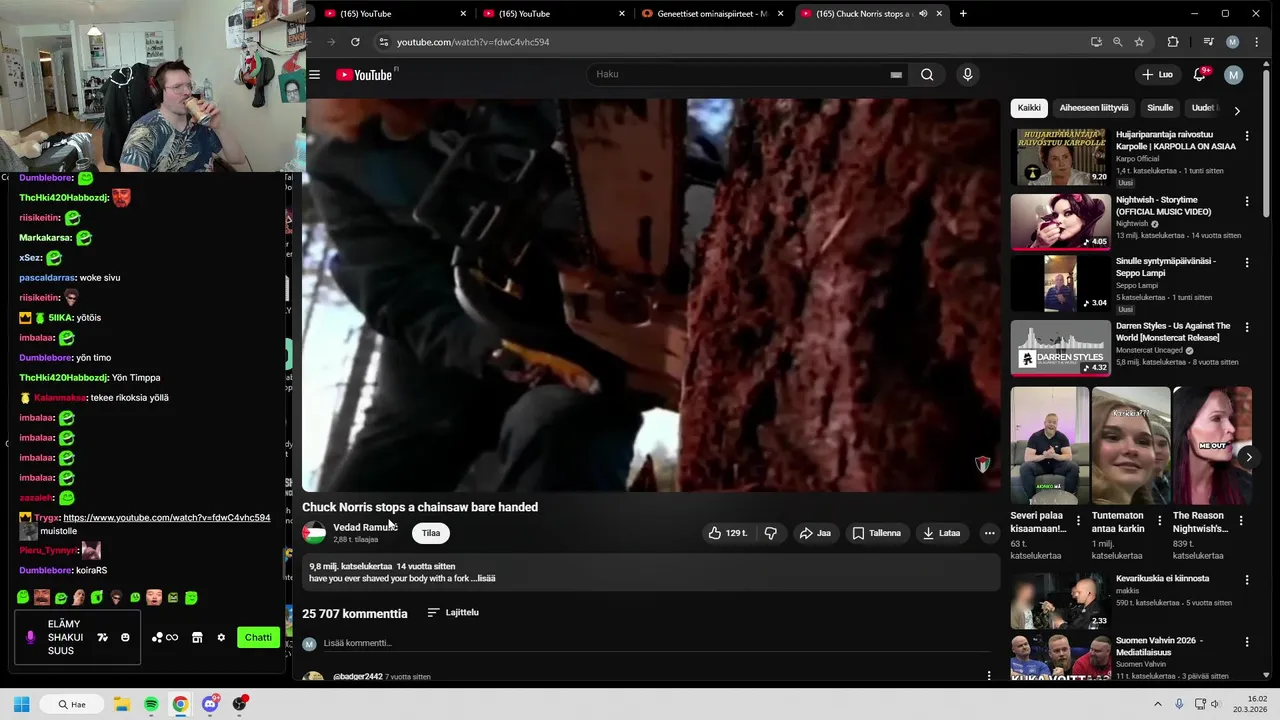Open the YouTube account avatar menu
This screenshot has height=720, width=1280.
click(1234, 74)
